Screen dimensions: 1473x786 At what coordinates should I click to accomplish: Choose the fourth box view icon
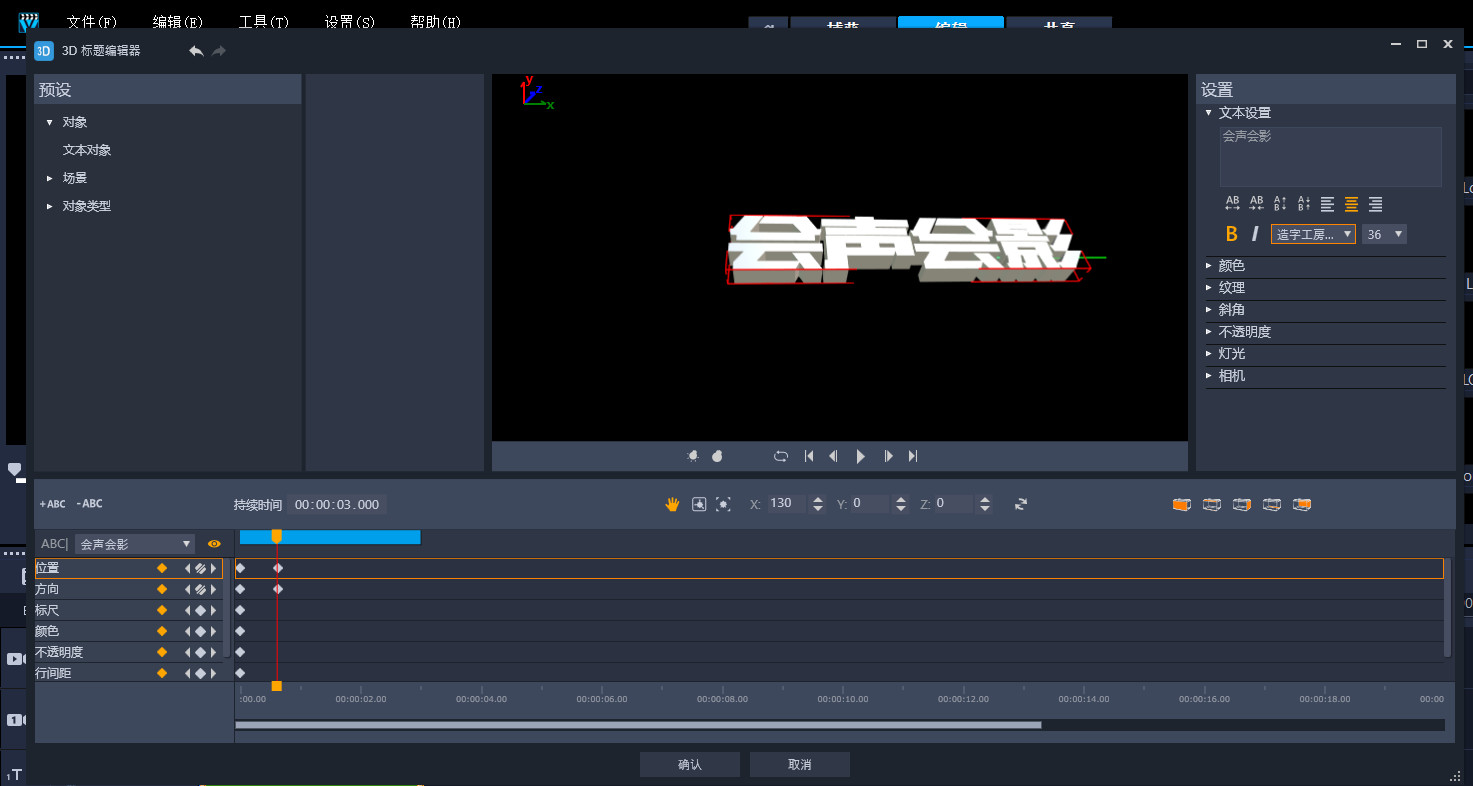coord(1272,504)
